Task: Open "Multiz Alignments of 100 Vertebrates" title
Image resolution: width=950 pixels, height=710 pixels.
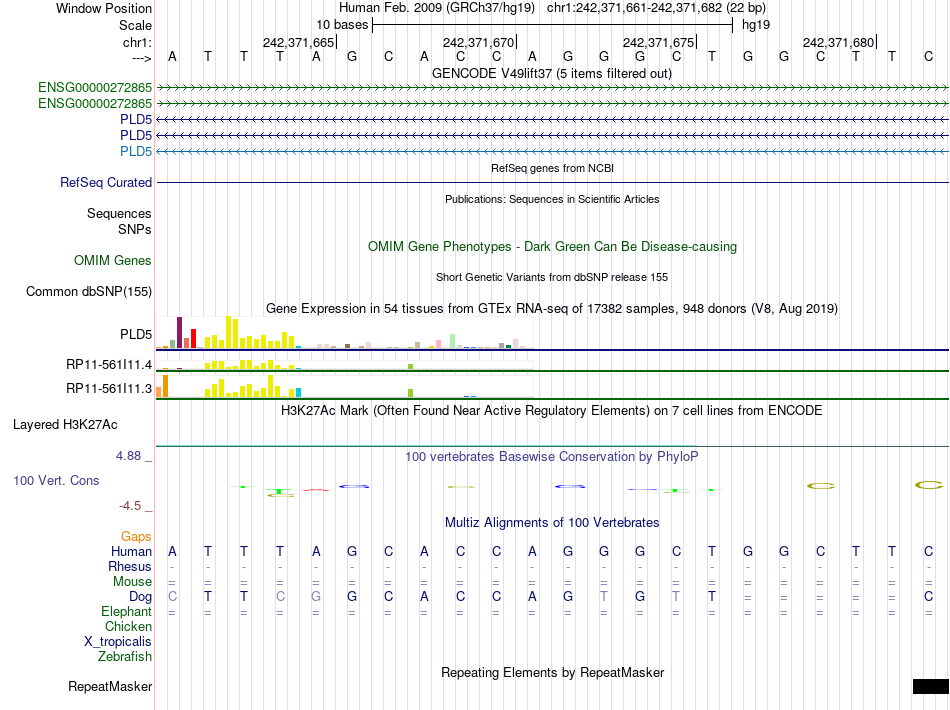Action: coord(552,522)
